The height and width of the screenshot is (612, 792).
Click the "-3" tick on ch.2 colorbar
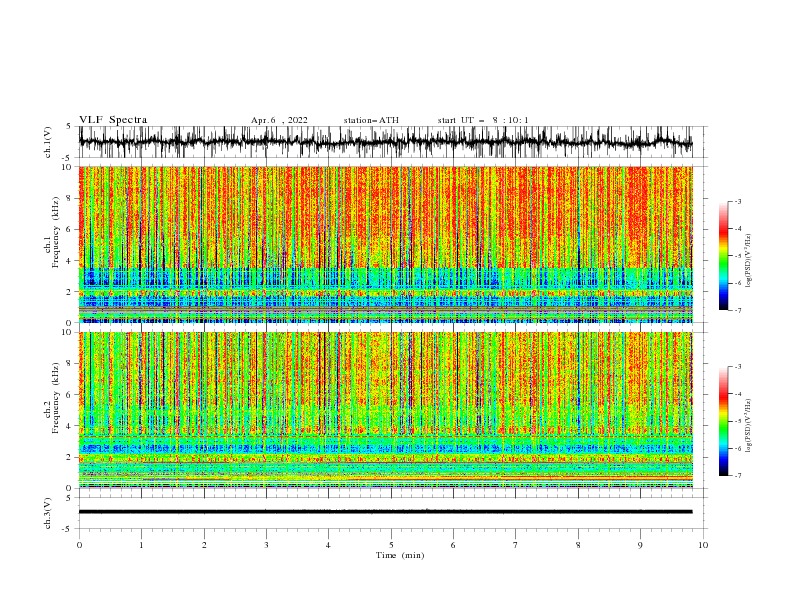tap(737, 367)
